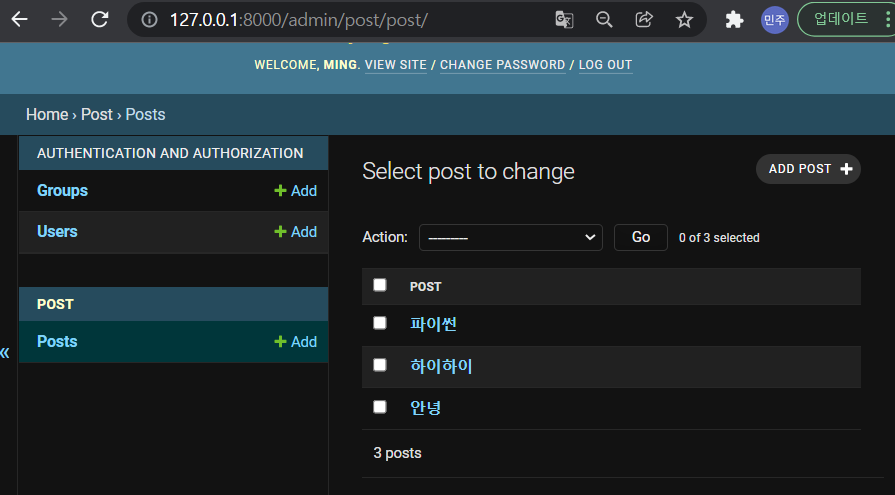Open the 하이하이 post
This screenshot has width=895, height=495.
tap(441, 366)
